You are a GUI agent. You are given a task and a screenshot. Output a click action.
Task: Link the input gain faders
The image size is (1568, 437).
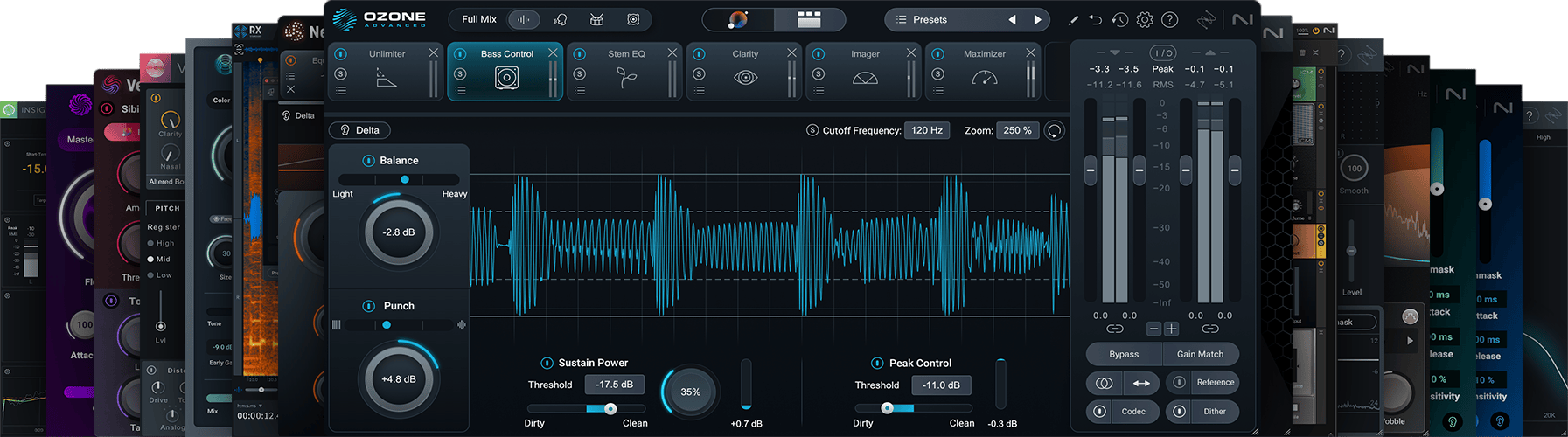pyautogui.click(x=1114, y=329)
